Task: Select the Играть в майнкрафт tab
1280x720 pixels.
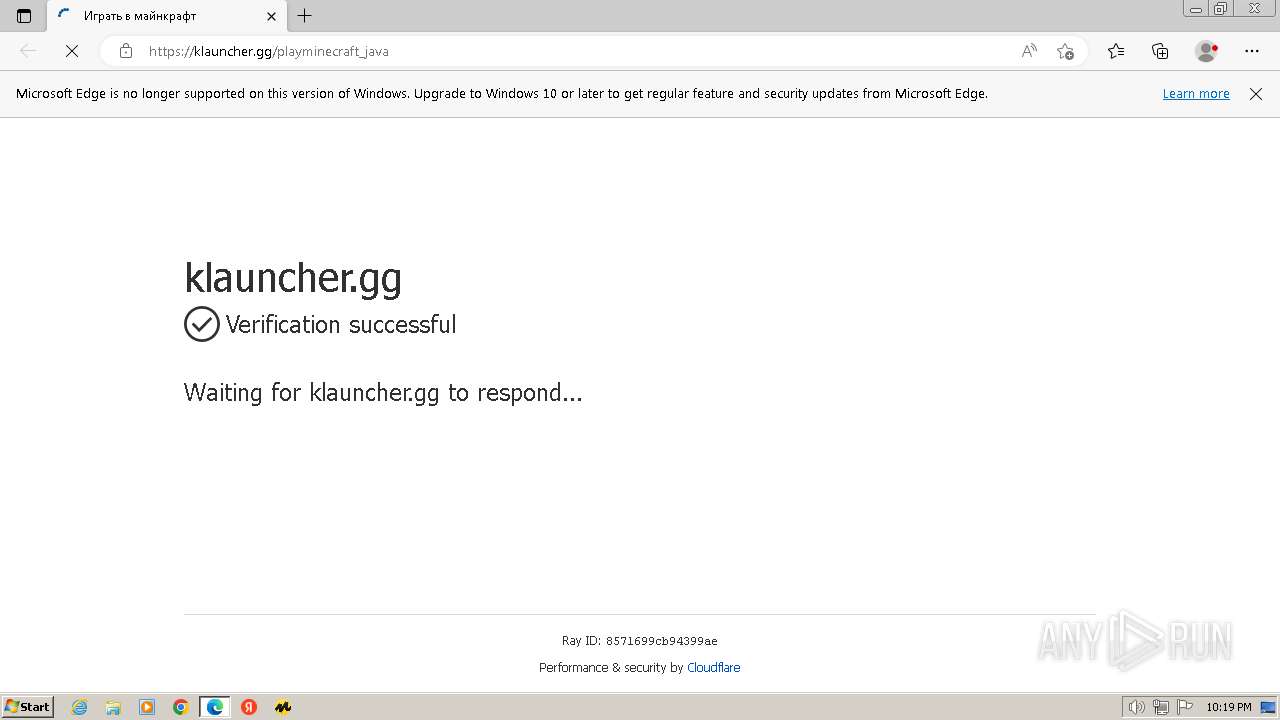Action: [x=166, y=16]
